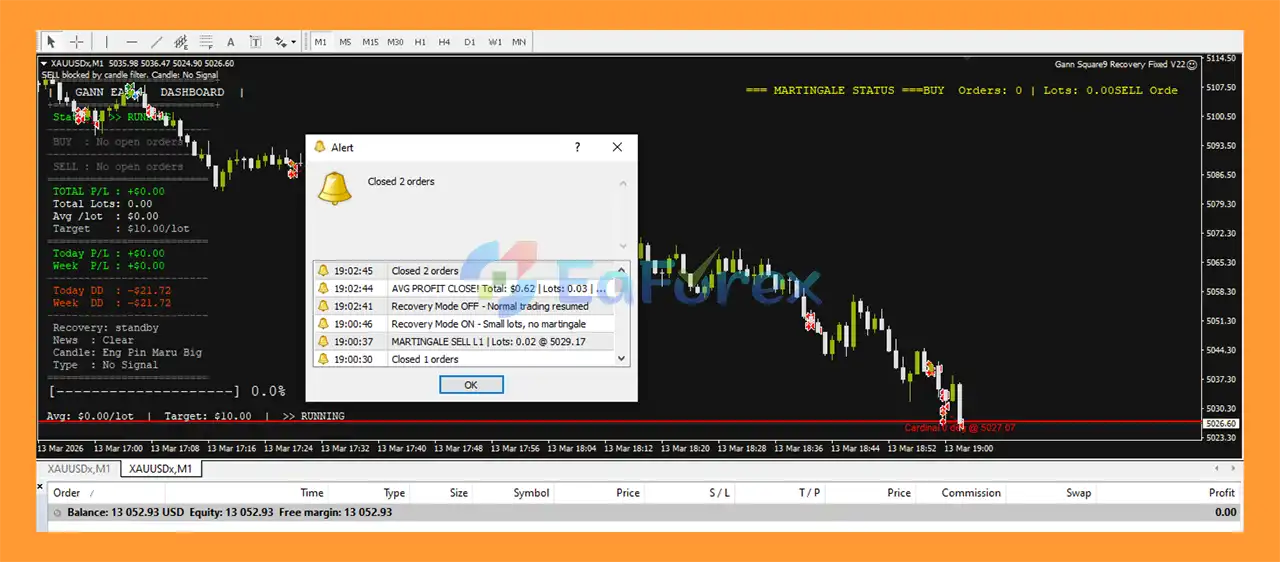The height and width of the screenshot is (562, 1280).
Task: Click the large yellow bell icon
Action: pos(334,188)
